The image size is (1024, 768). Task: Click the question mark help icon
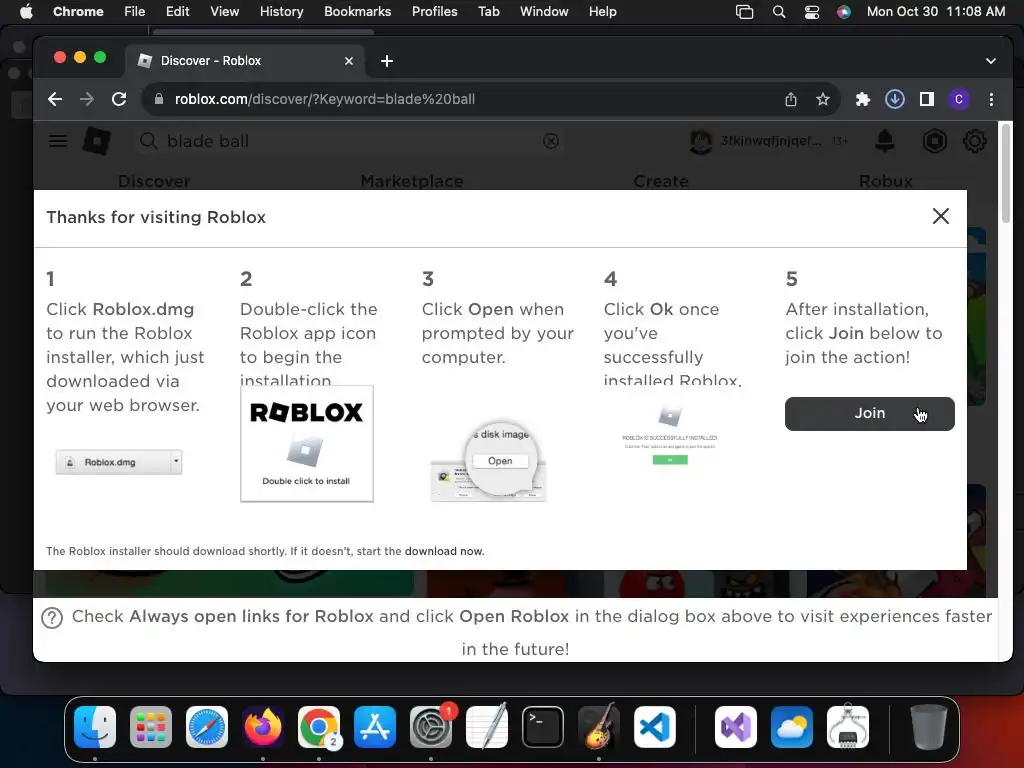(52, 617)
